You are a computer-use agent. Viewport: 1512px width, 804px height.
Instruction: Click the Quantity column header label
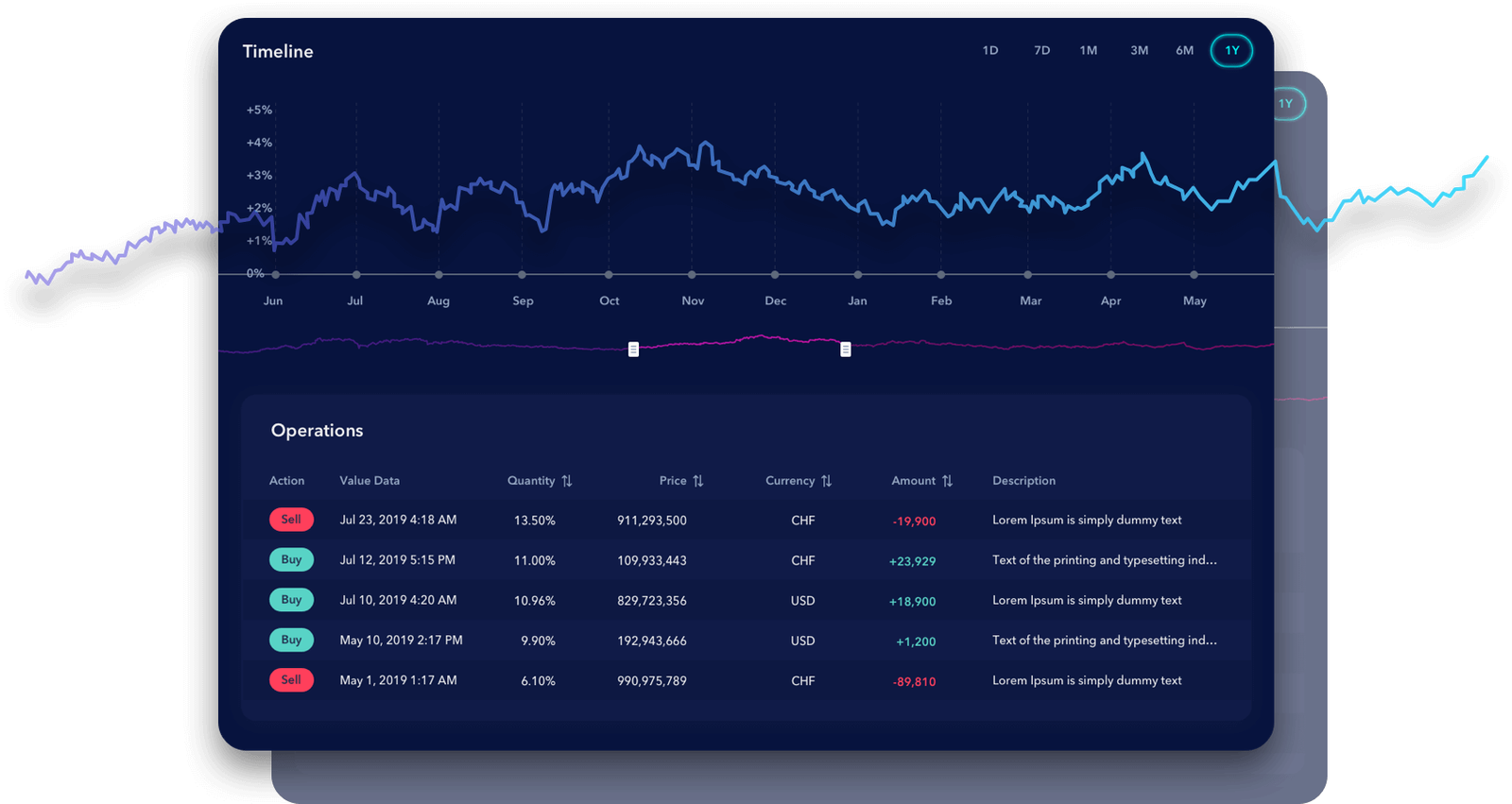[531, 481]
